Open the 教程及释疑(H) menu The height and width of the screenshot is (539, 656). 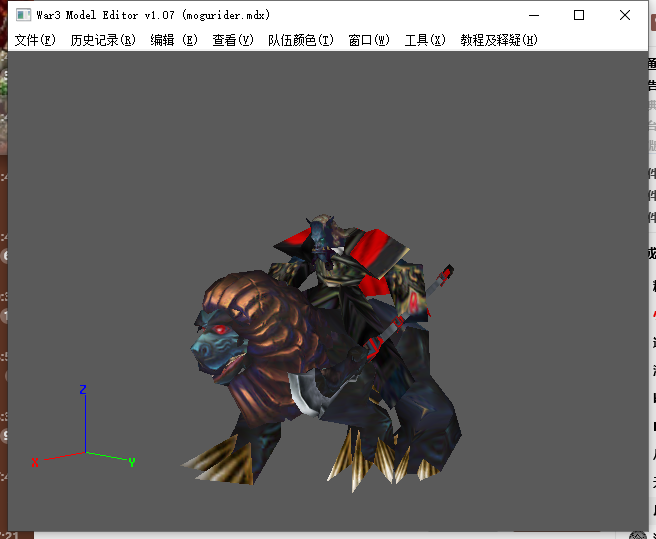[499, 40]
